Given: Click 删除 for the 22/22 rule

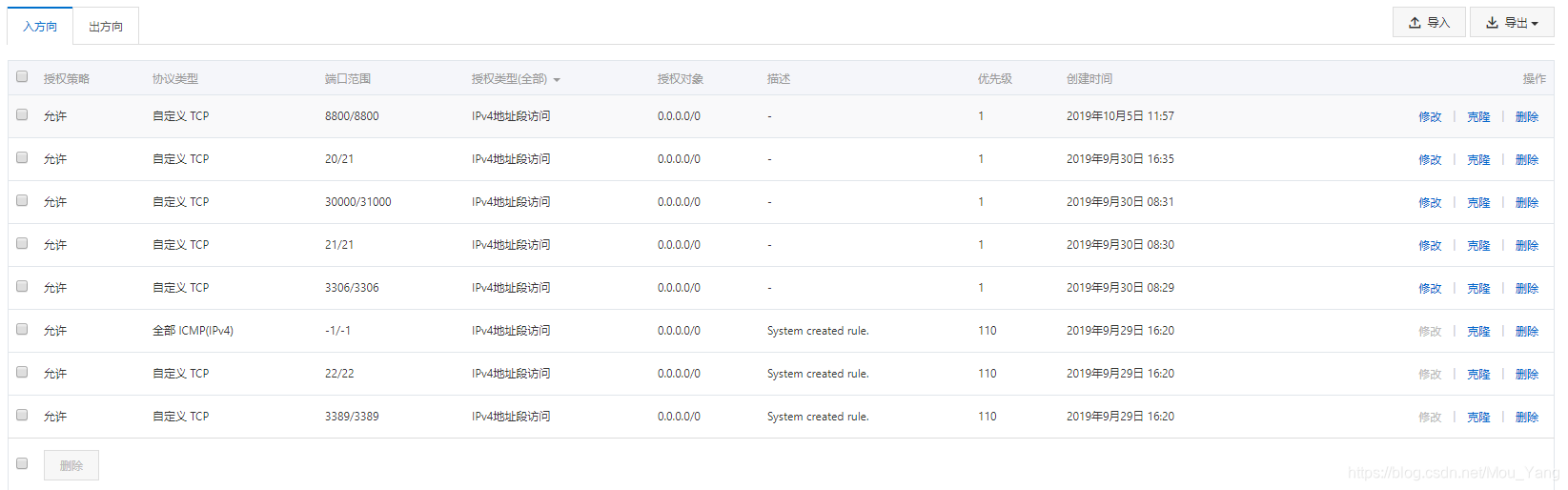Looking at the screenshot, I should 1527,375.
